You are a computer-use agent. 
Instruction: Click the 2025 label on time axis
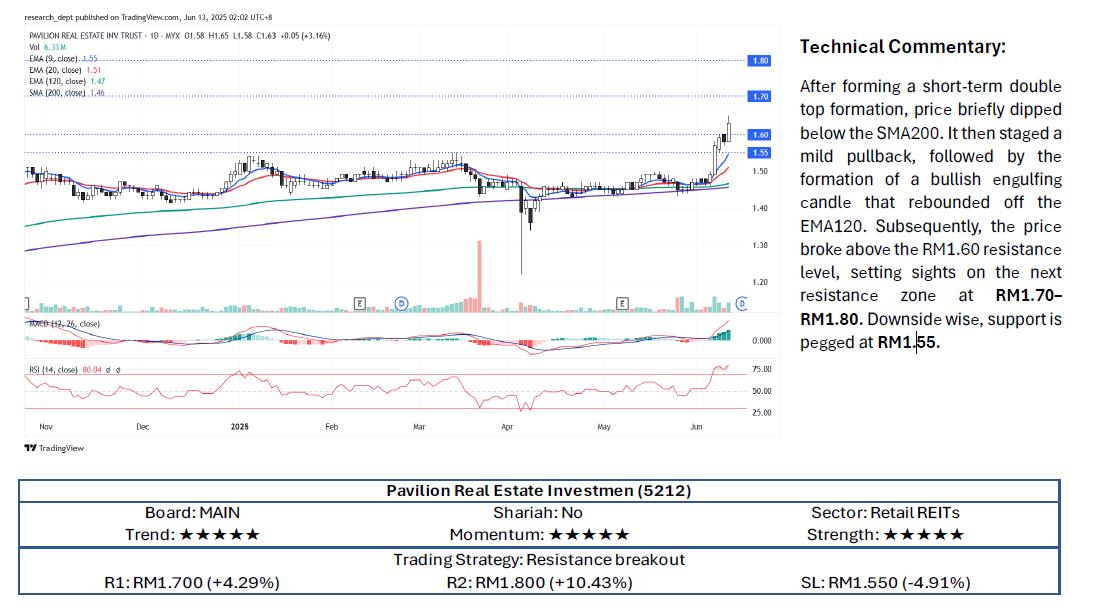(240, 426)
